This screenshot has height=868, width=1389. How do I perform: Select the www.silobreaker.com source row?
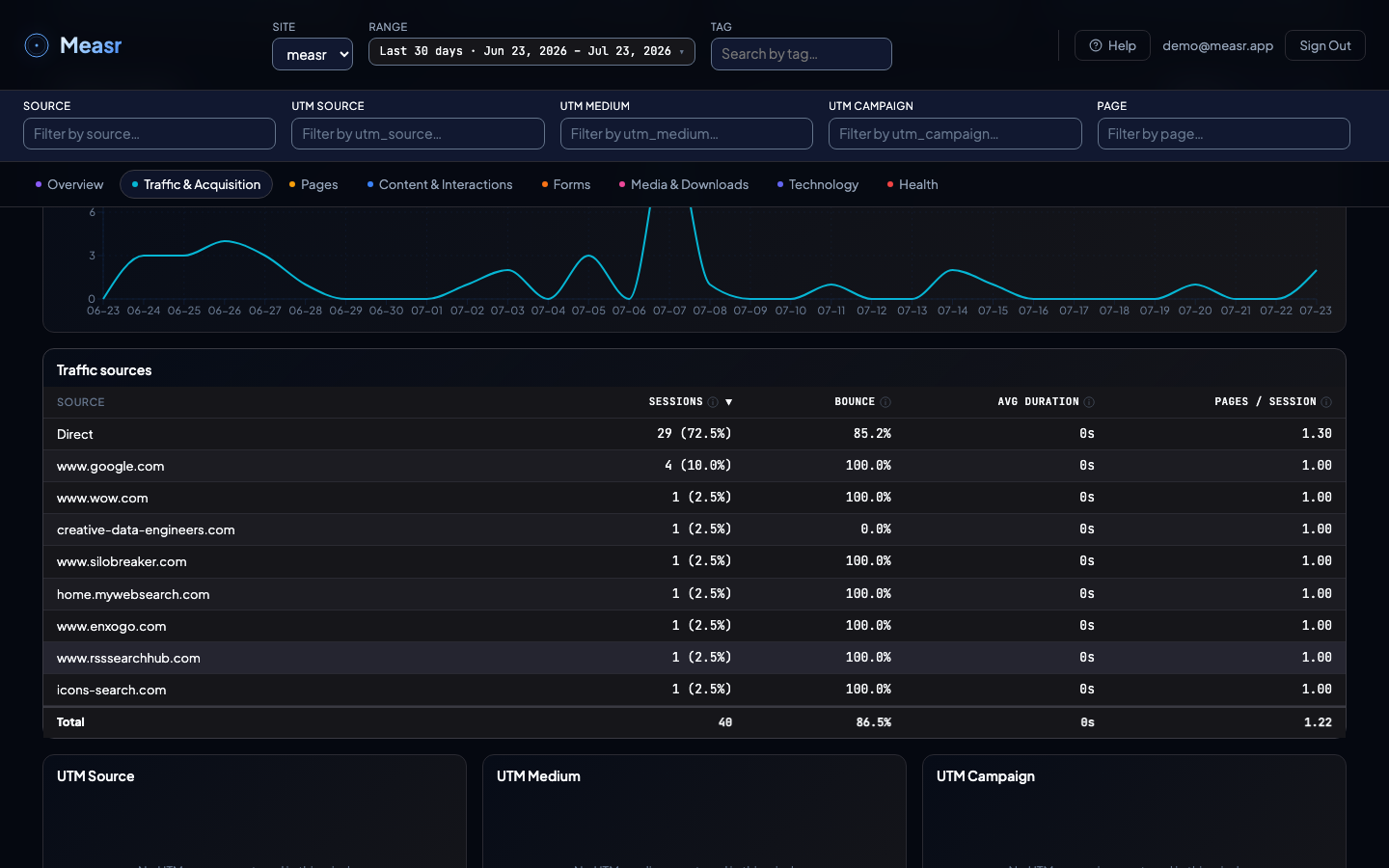694,561
